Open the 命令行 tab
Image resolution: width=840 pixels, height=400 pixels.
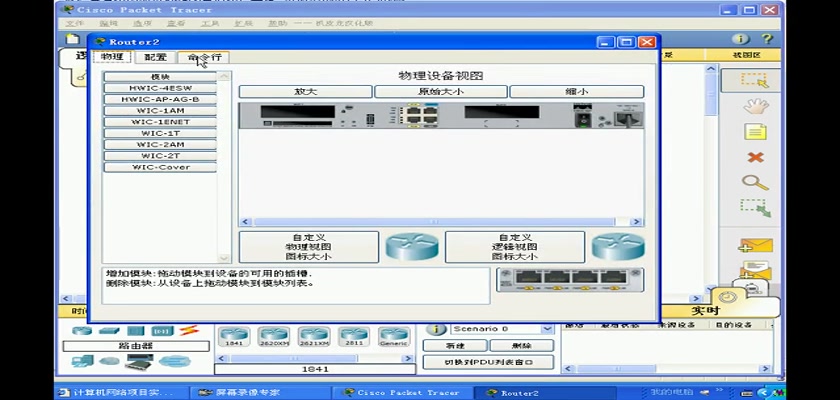point(205,58)
